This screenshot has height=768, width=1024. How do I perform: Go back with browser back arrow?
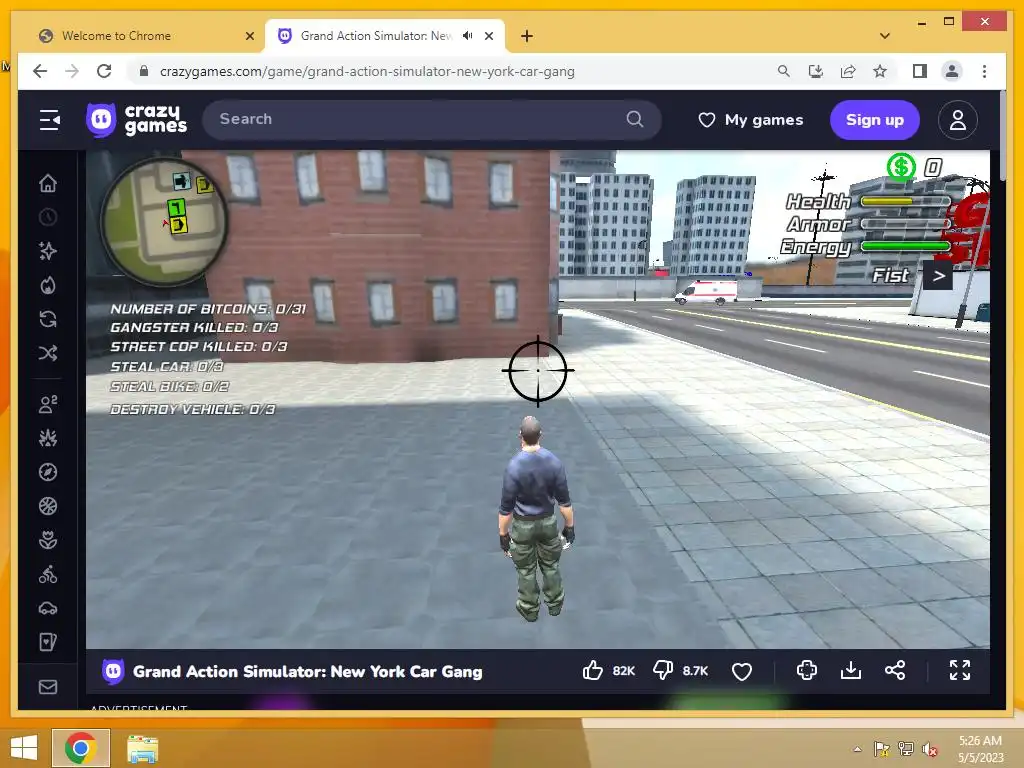pos(40,71)
